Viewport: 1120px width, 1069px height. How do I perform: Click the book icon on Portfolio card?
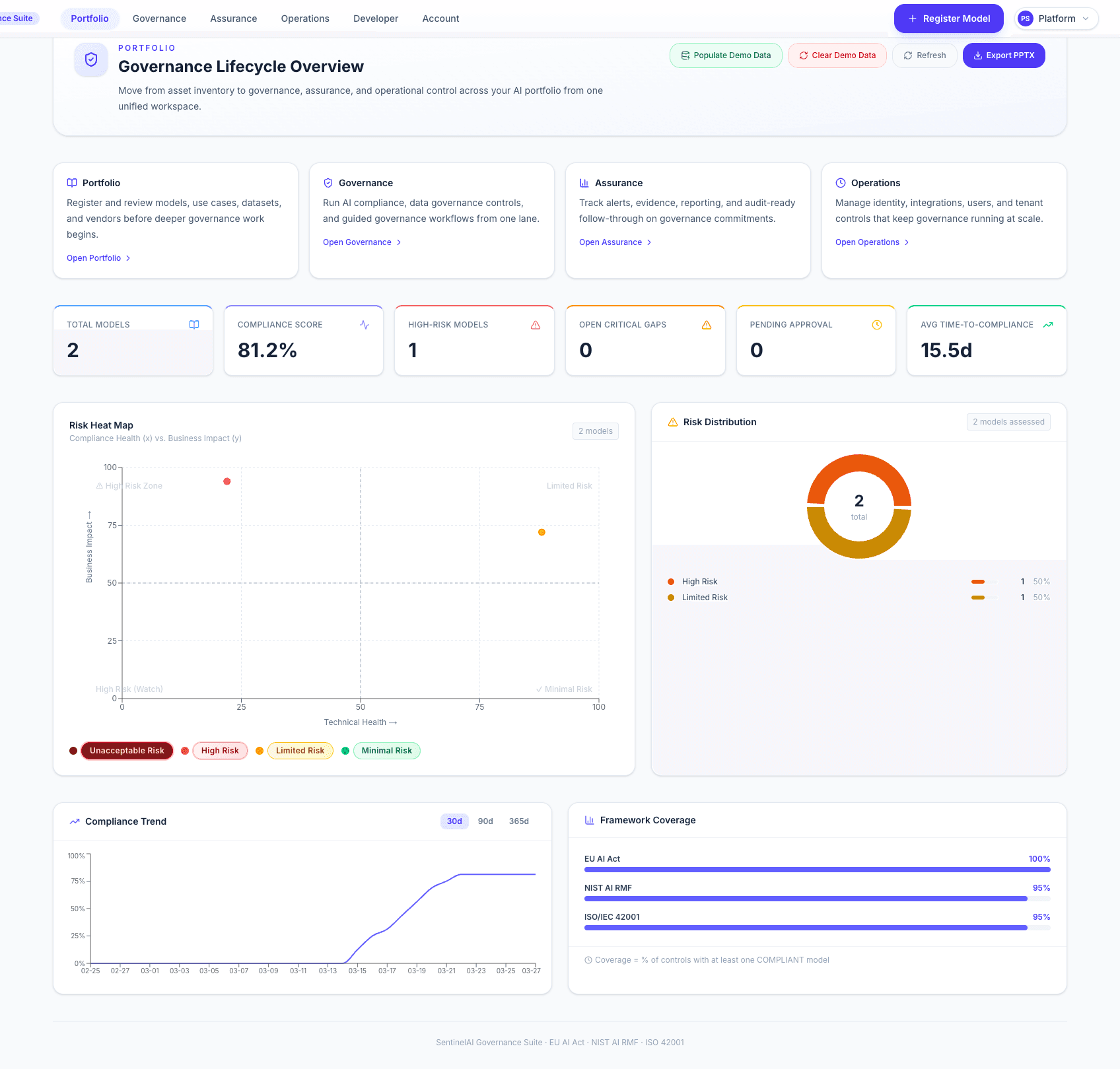(72, 183)
